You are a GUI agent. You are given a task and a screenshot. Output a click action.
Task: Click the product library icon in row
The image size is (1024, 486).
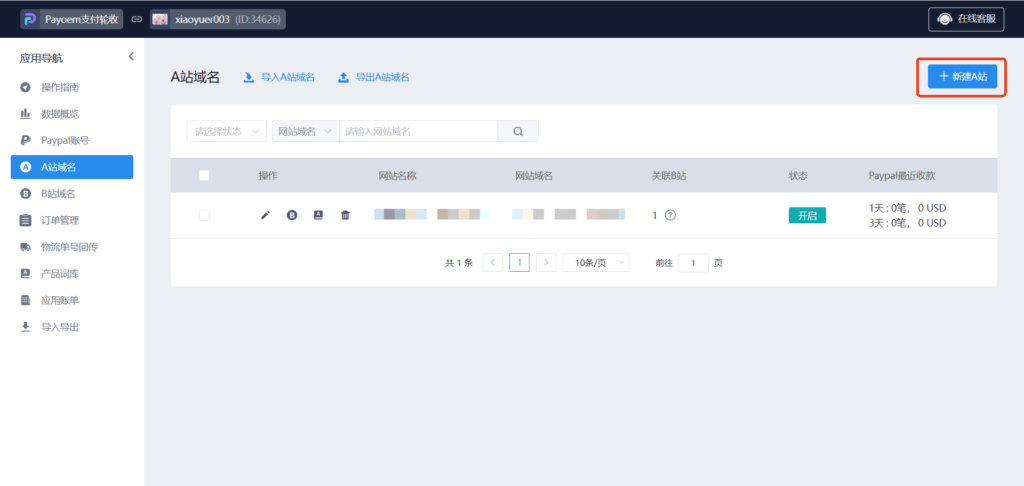pos(318,215)
